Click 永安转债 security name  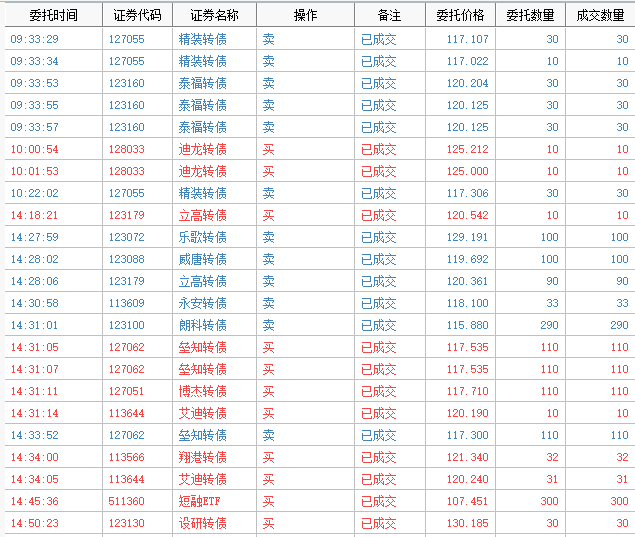[202, 303]
